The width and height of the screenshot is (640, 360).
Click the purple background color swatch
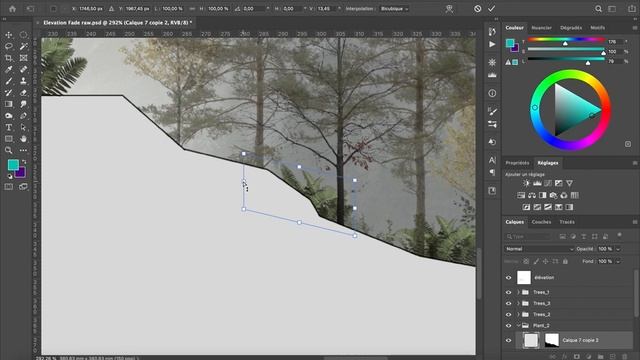coord(21,173)
